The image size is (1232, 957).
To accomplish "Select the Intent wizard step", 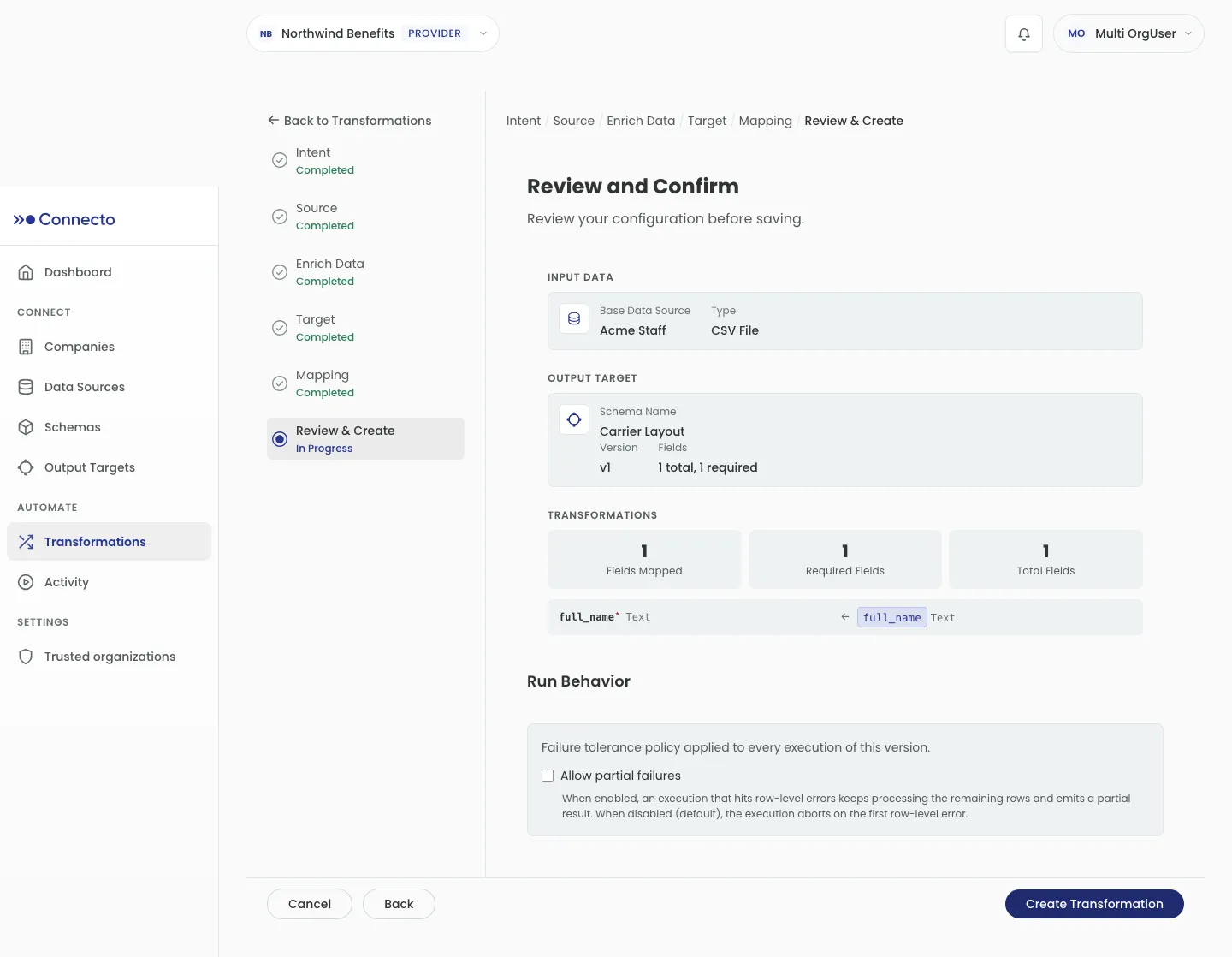I will coord(365,160).
